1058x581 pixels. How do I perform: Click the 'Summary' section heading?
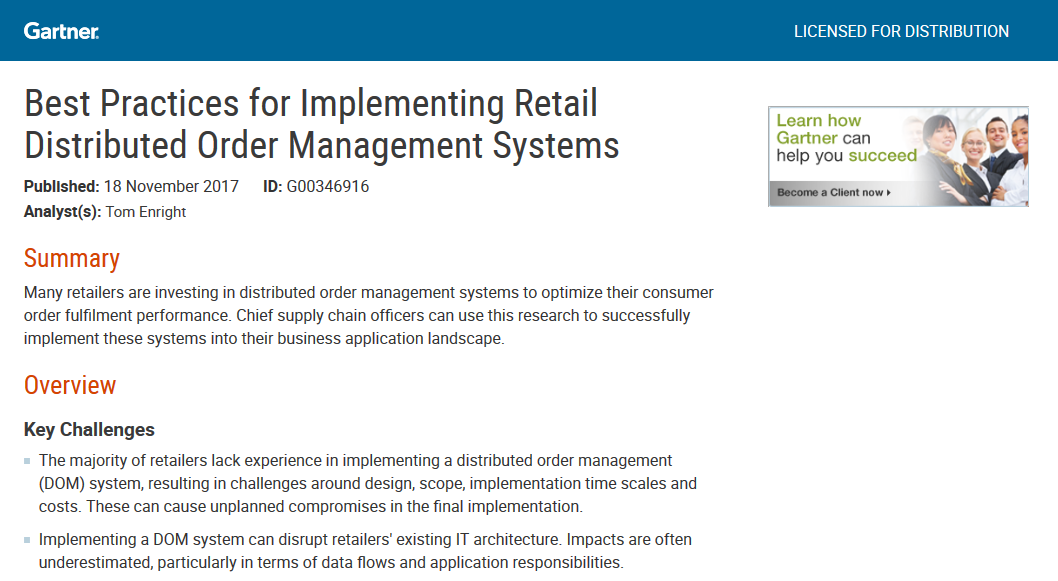point(72,258)
